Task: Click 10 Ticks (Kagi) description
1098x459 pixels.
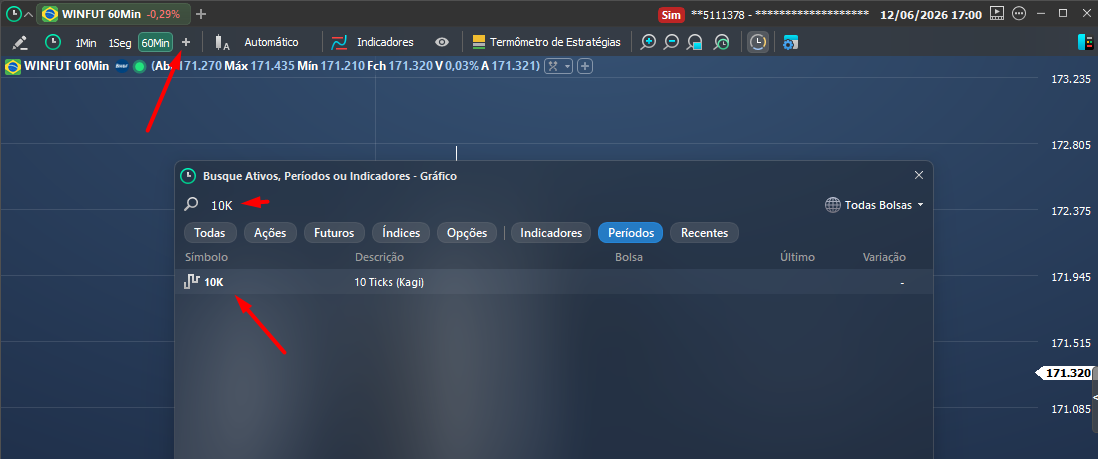Action: pos(390,282)
